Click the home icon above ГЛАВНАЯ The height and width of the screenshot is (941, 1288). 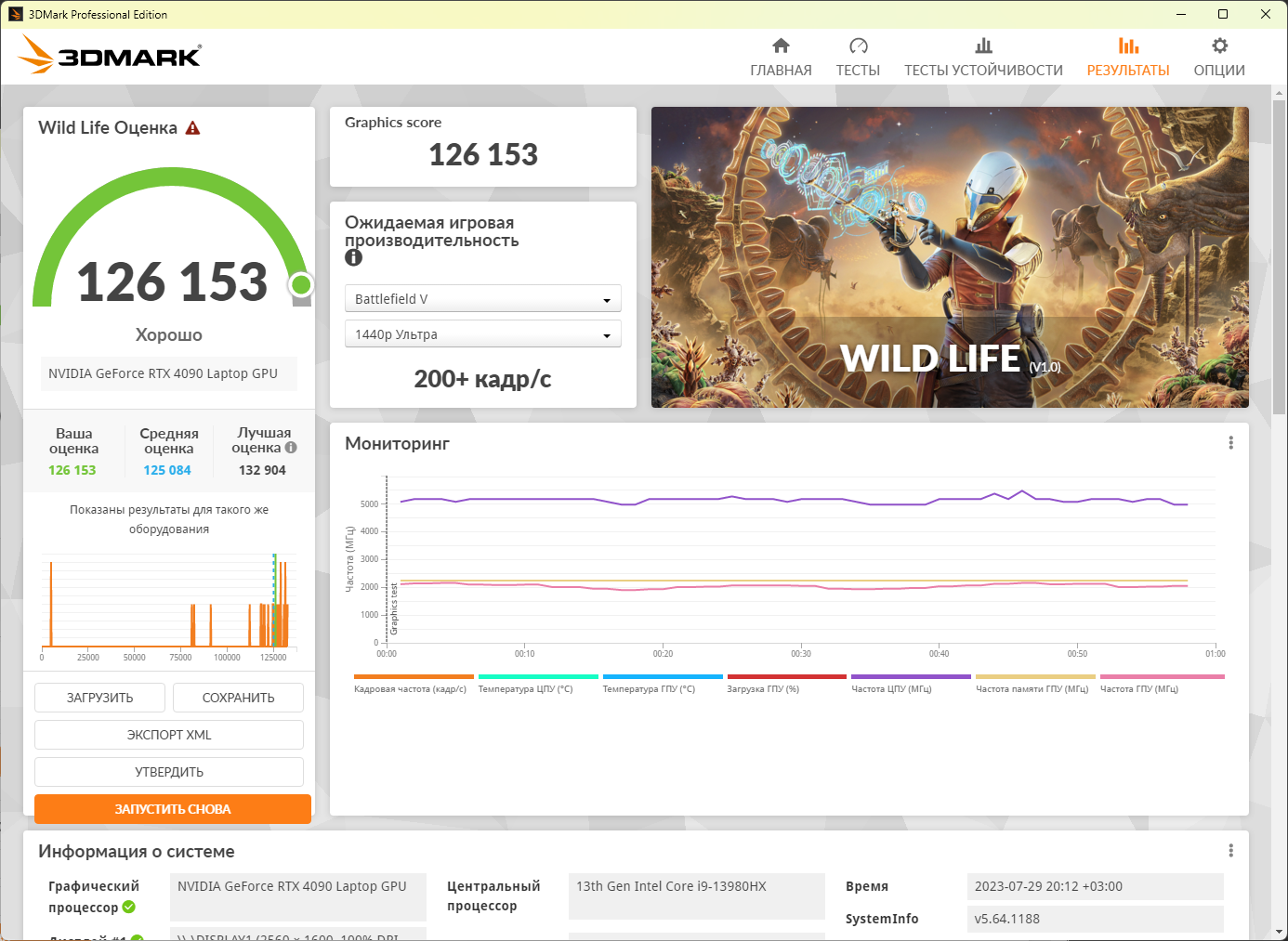coord(781,46)
